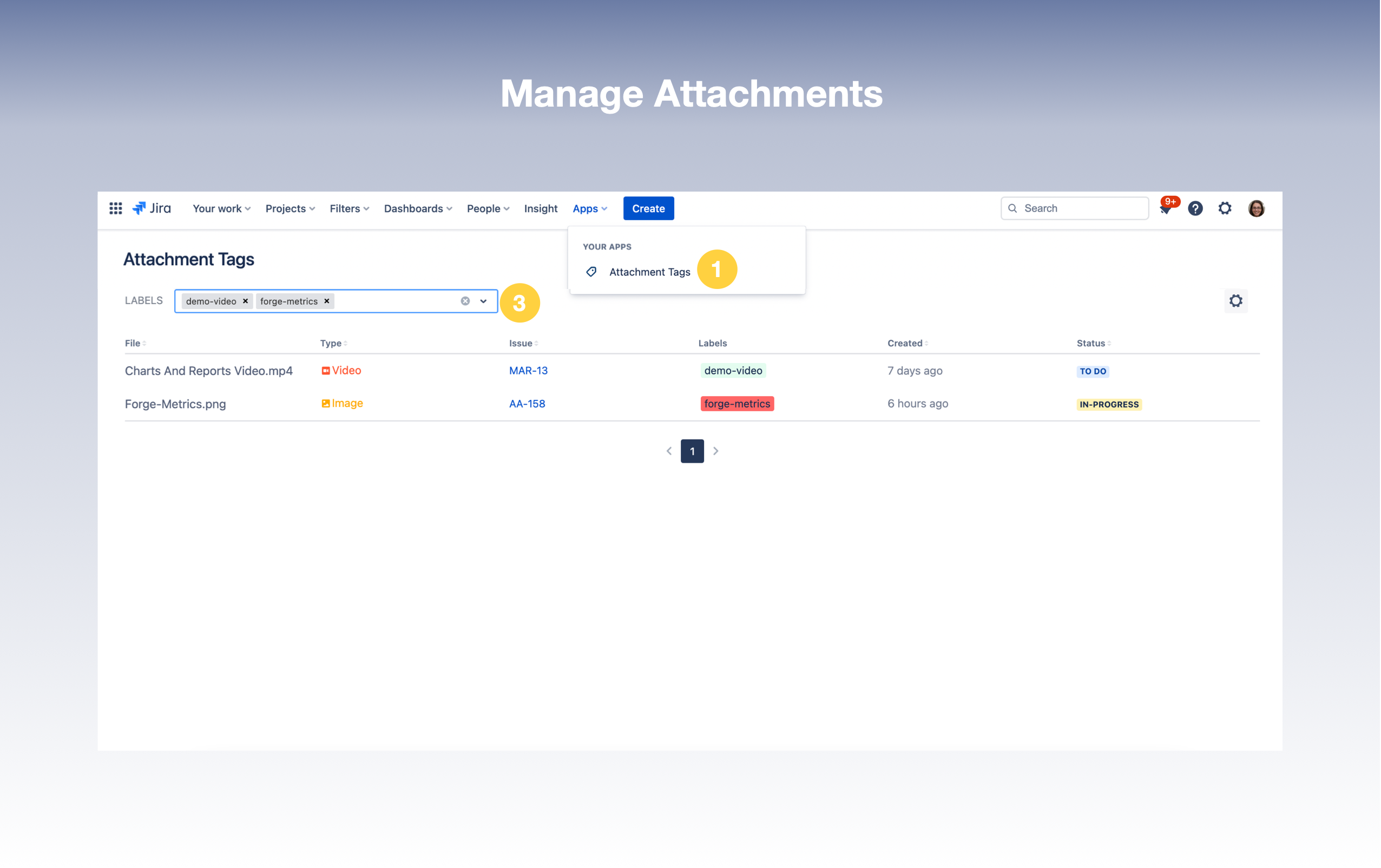Open issue MAR-13 link
Screen dimensions: 1381x868
click(528, 371)
